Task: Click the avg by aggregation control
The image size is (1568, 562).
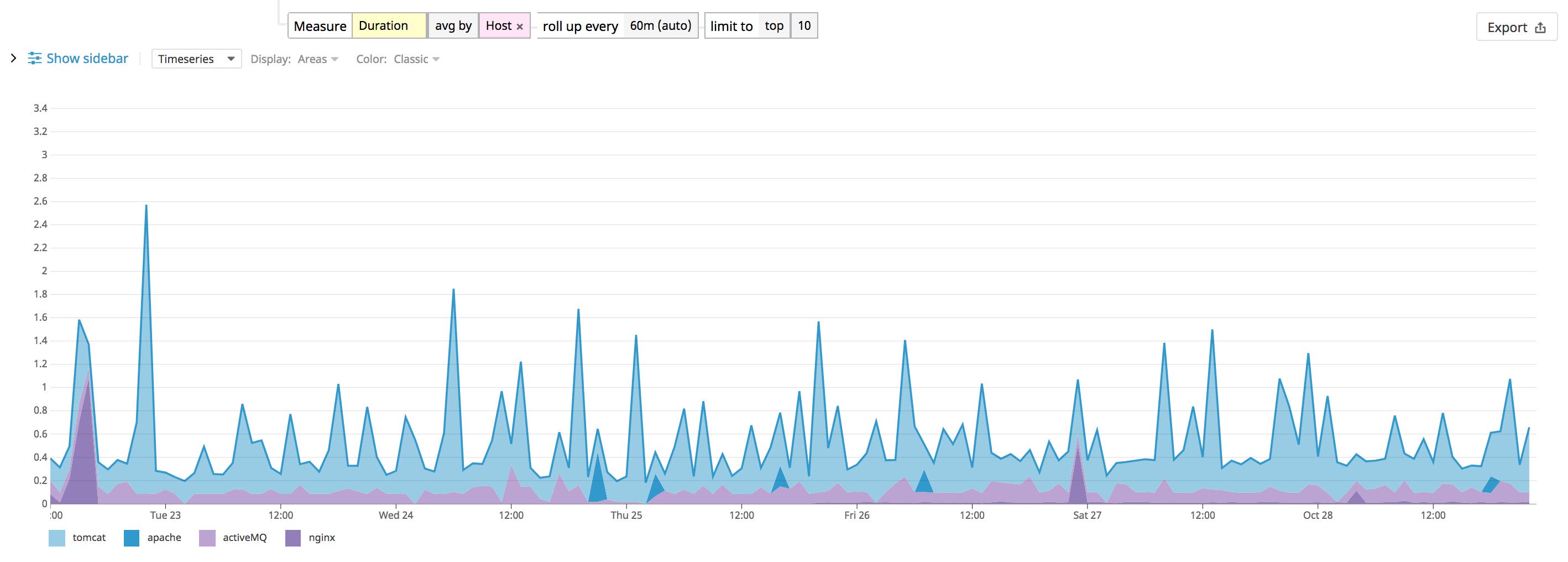Action: pos(453,25)
